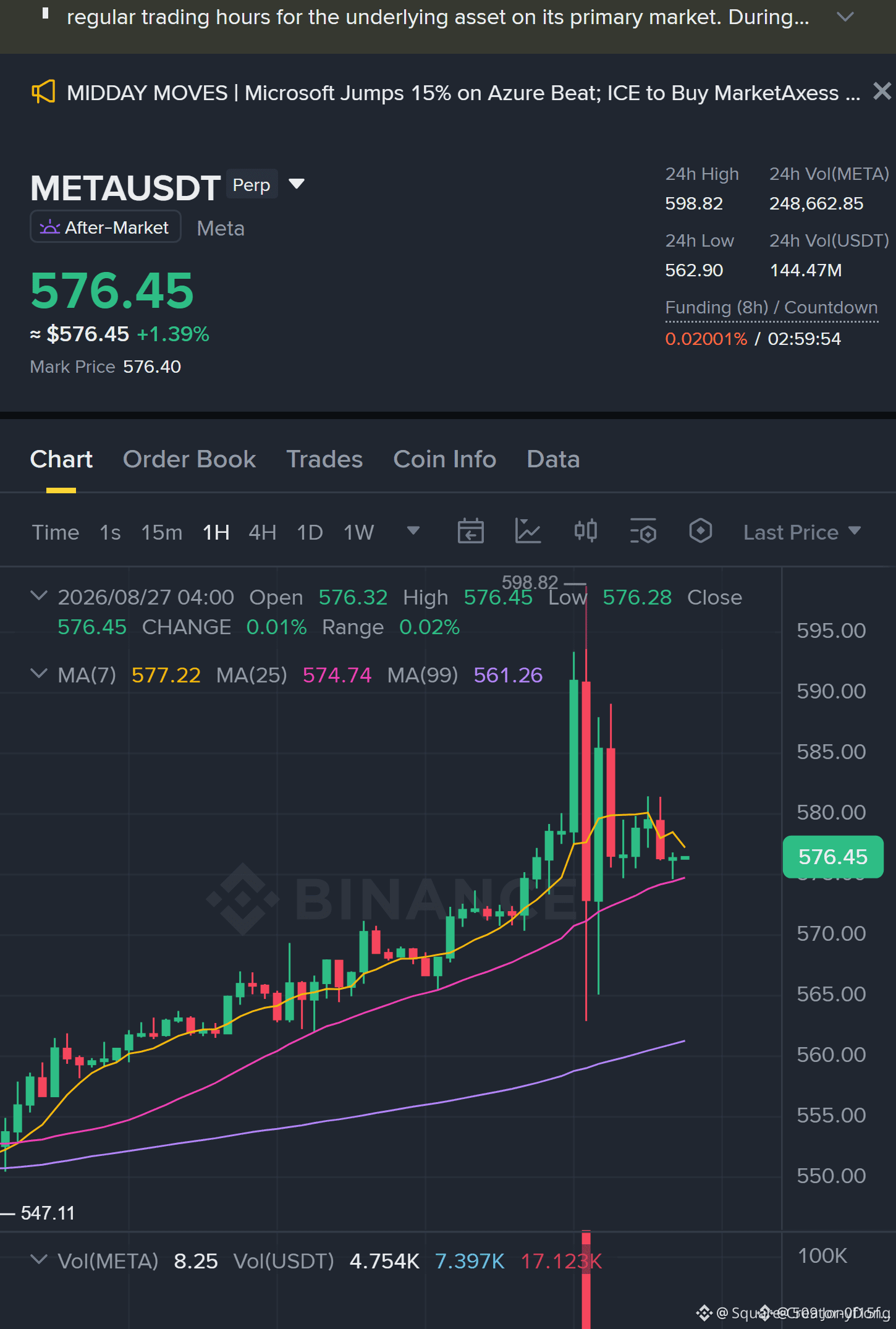This screenshot has height=1329, width=896.
Task: Open the hexagon chart preferences icon
Action: point(700,531)
